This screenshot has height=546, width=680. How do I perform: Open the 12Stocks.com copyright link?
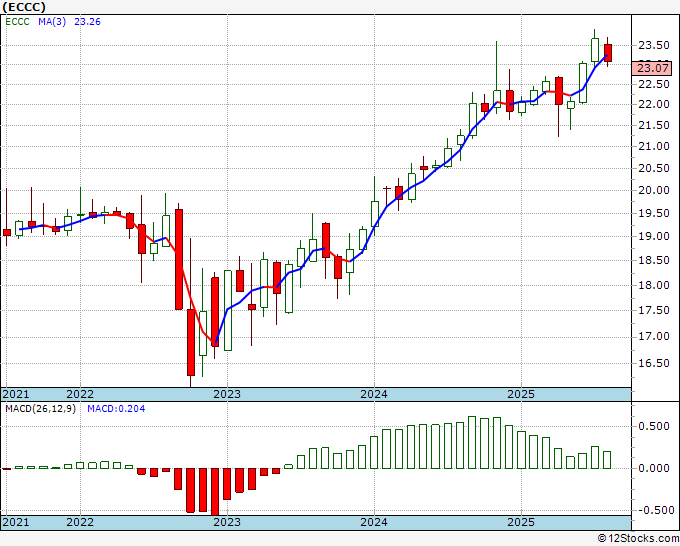pos(638,539)
